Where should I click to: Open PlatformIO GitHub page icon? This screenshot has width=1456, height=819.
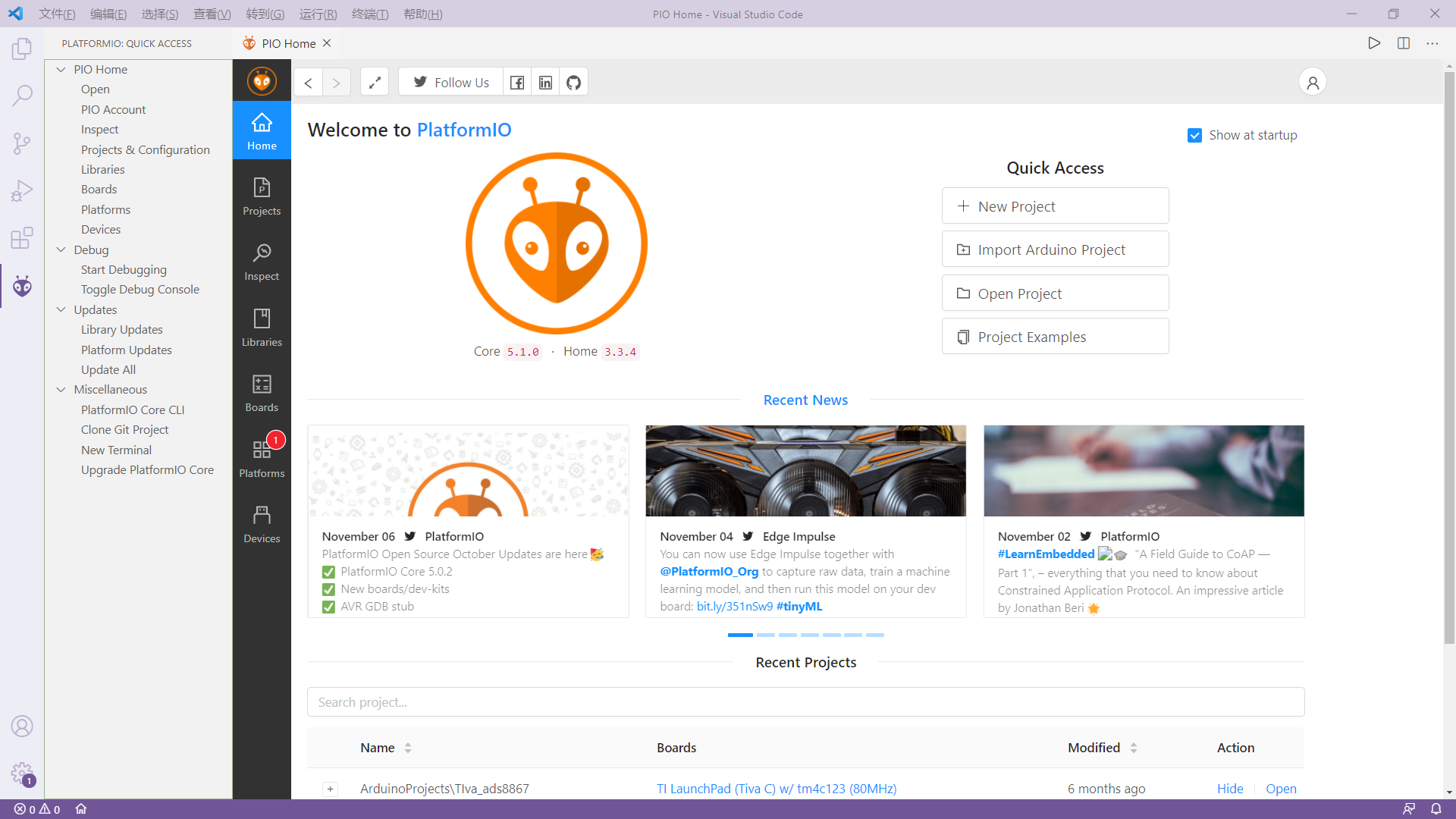pyautogui.click(x=574, y=83)
